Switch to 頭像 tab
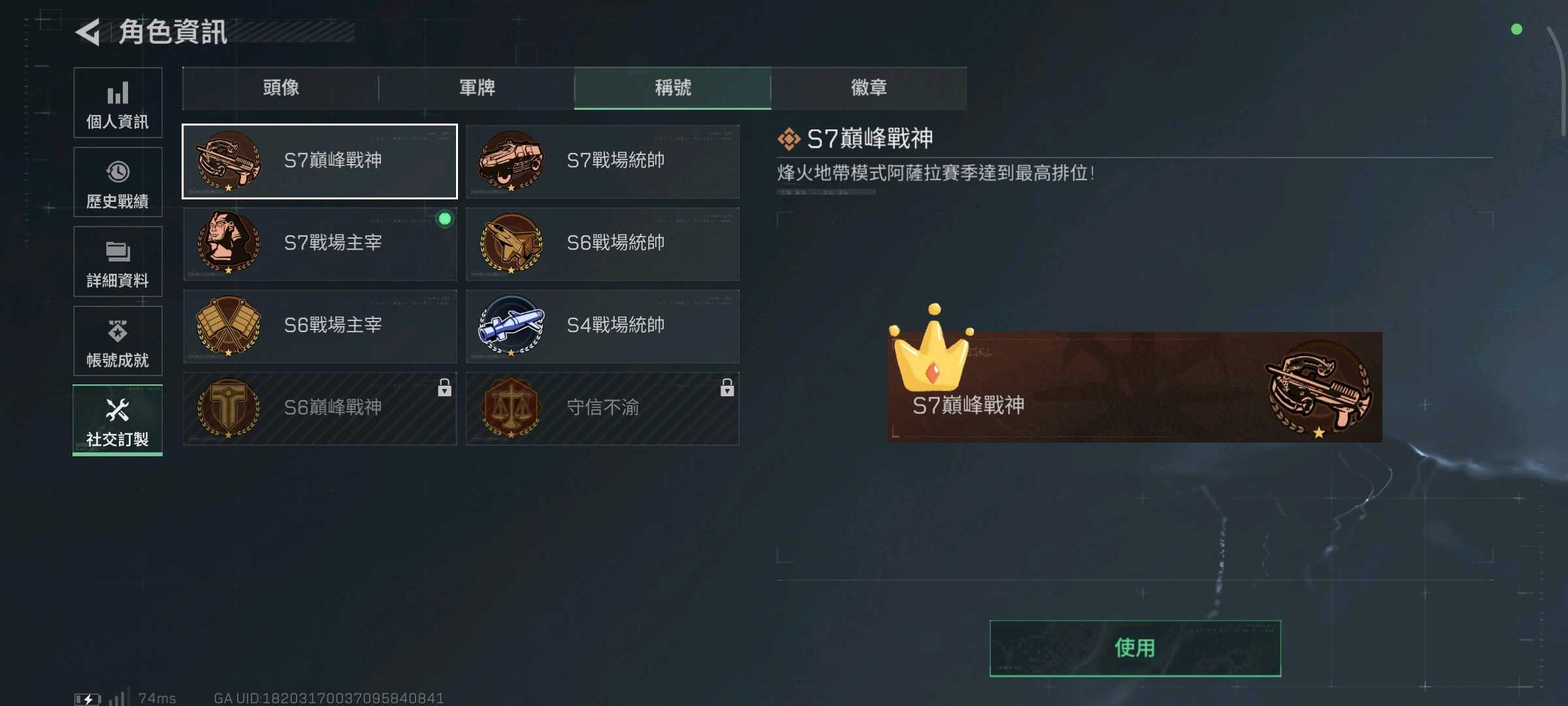1568x706 pixels. tap(281, 88)
